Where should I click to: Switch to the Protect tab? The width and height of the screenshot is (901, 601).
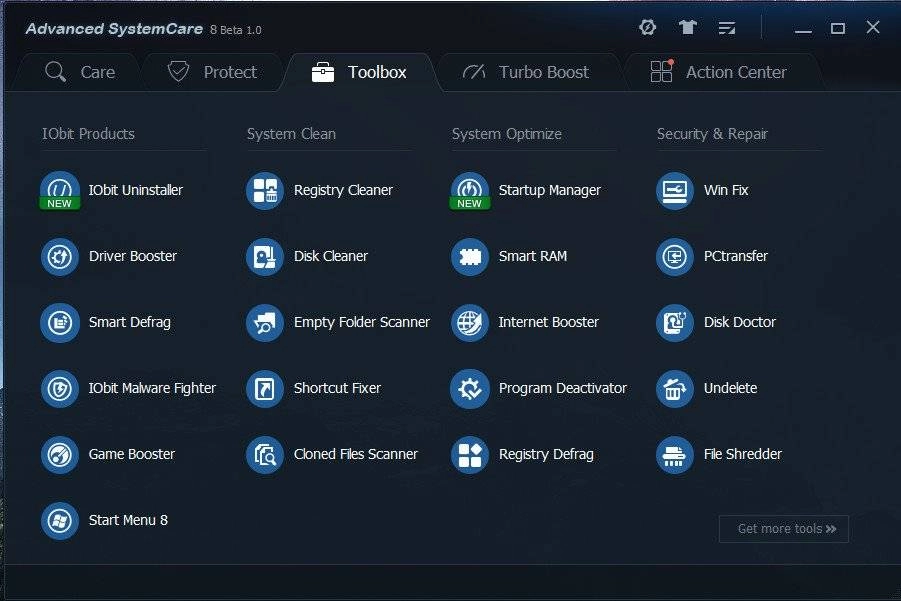212,72
